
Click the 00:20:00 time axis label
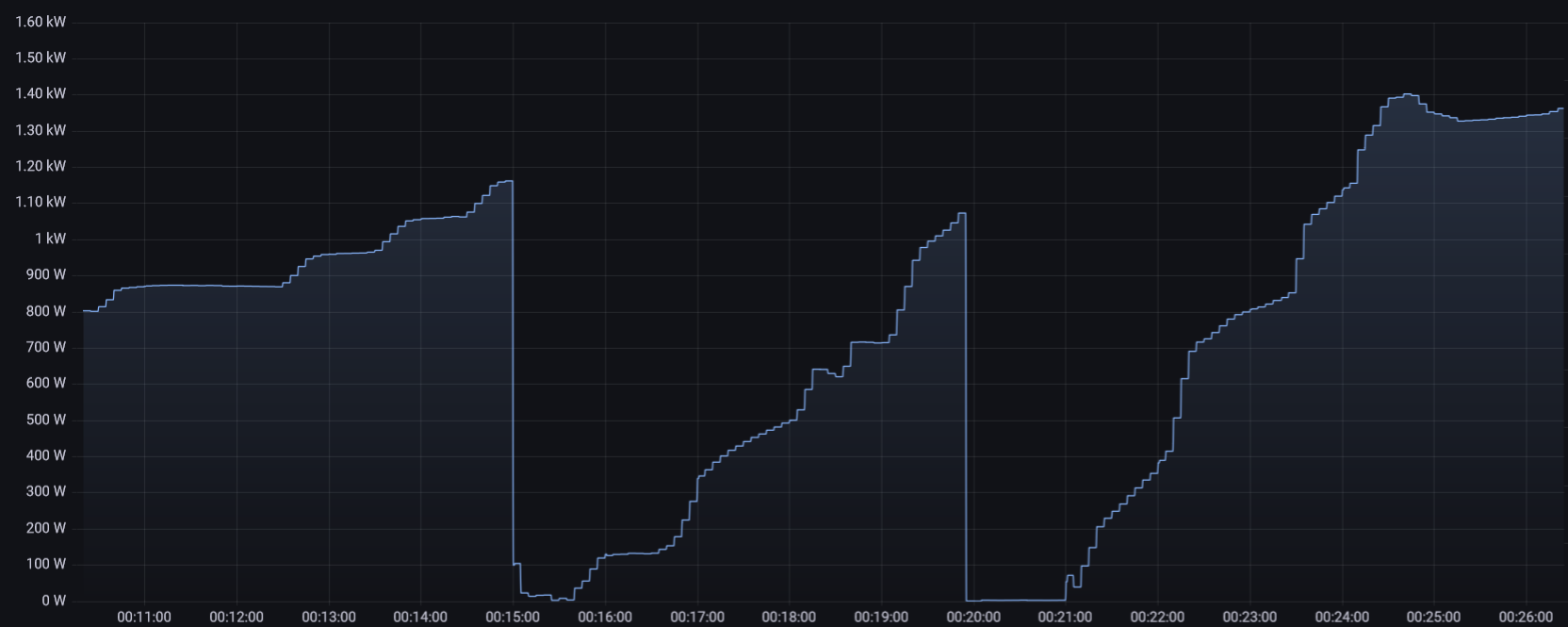point(973,617)
